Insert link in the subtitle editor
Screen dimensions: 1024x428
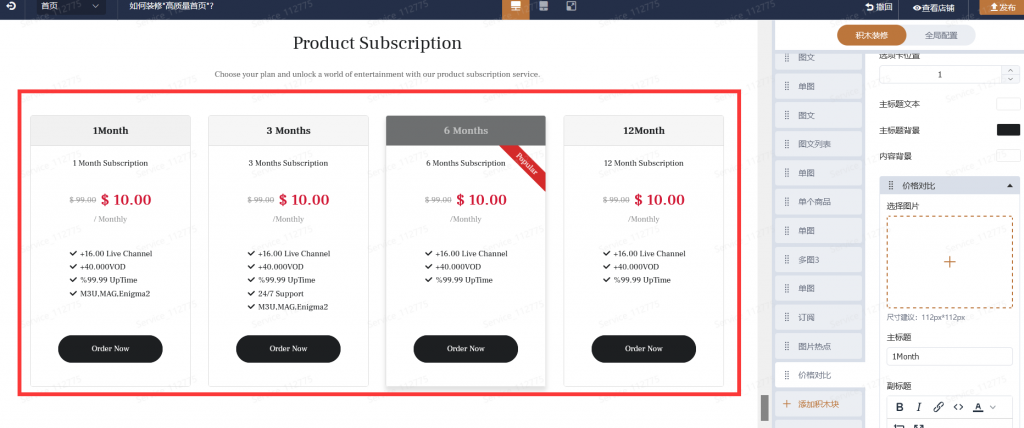[938, 407]
